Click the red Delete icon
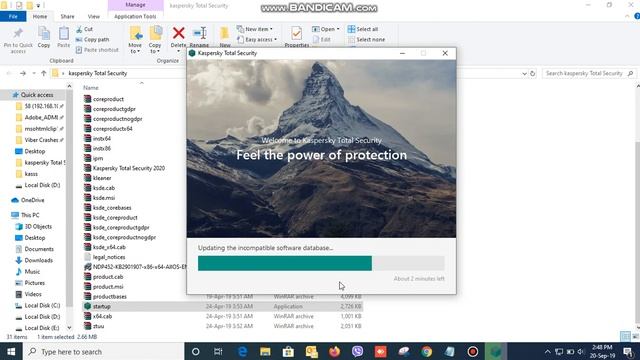Viewport: 640px width, 360px height. pyautogui.click(x=178, y=33)
